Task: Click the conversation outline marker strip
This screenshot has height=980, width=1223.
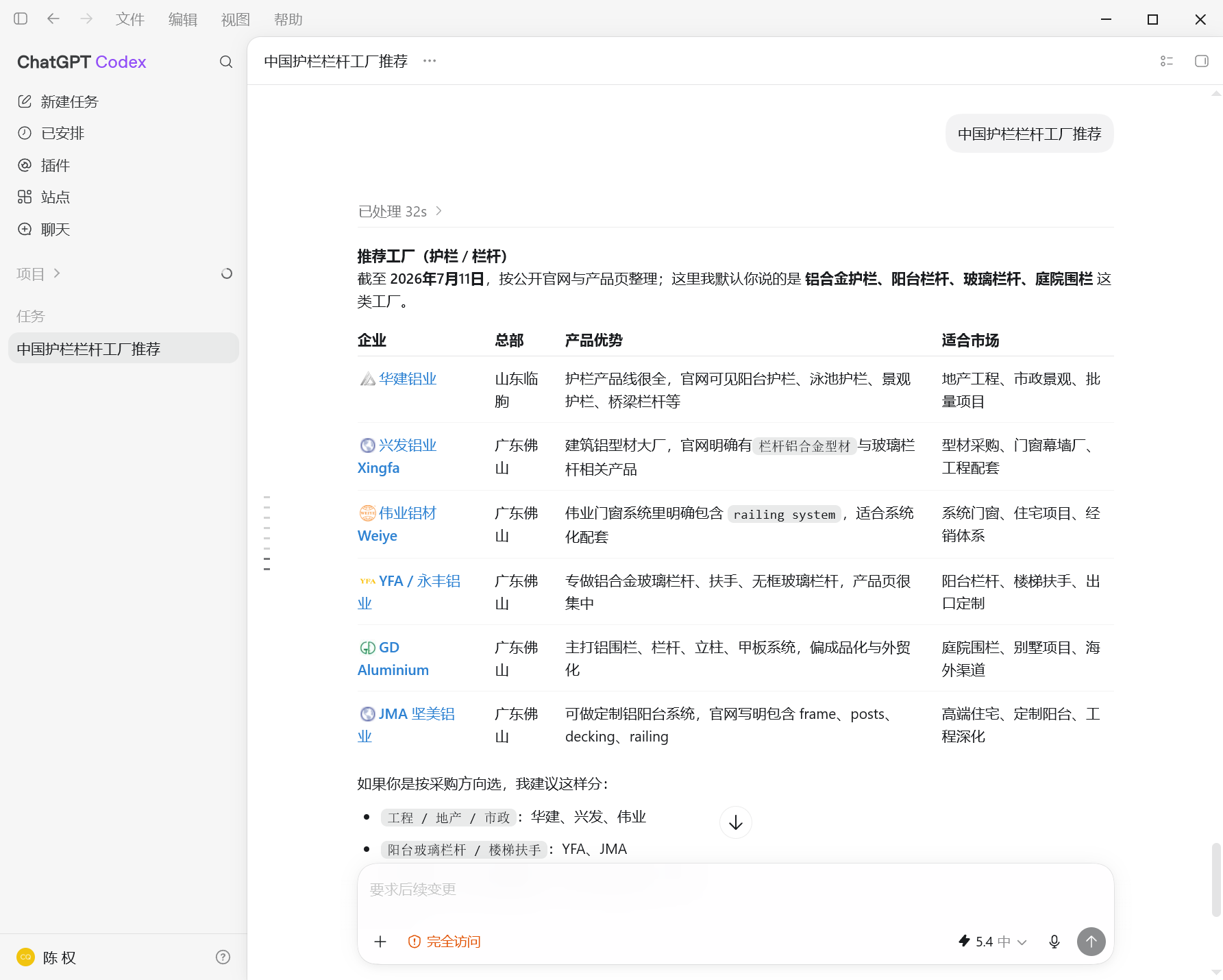Action: (x=267, y=533)
